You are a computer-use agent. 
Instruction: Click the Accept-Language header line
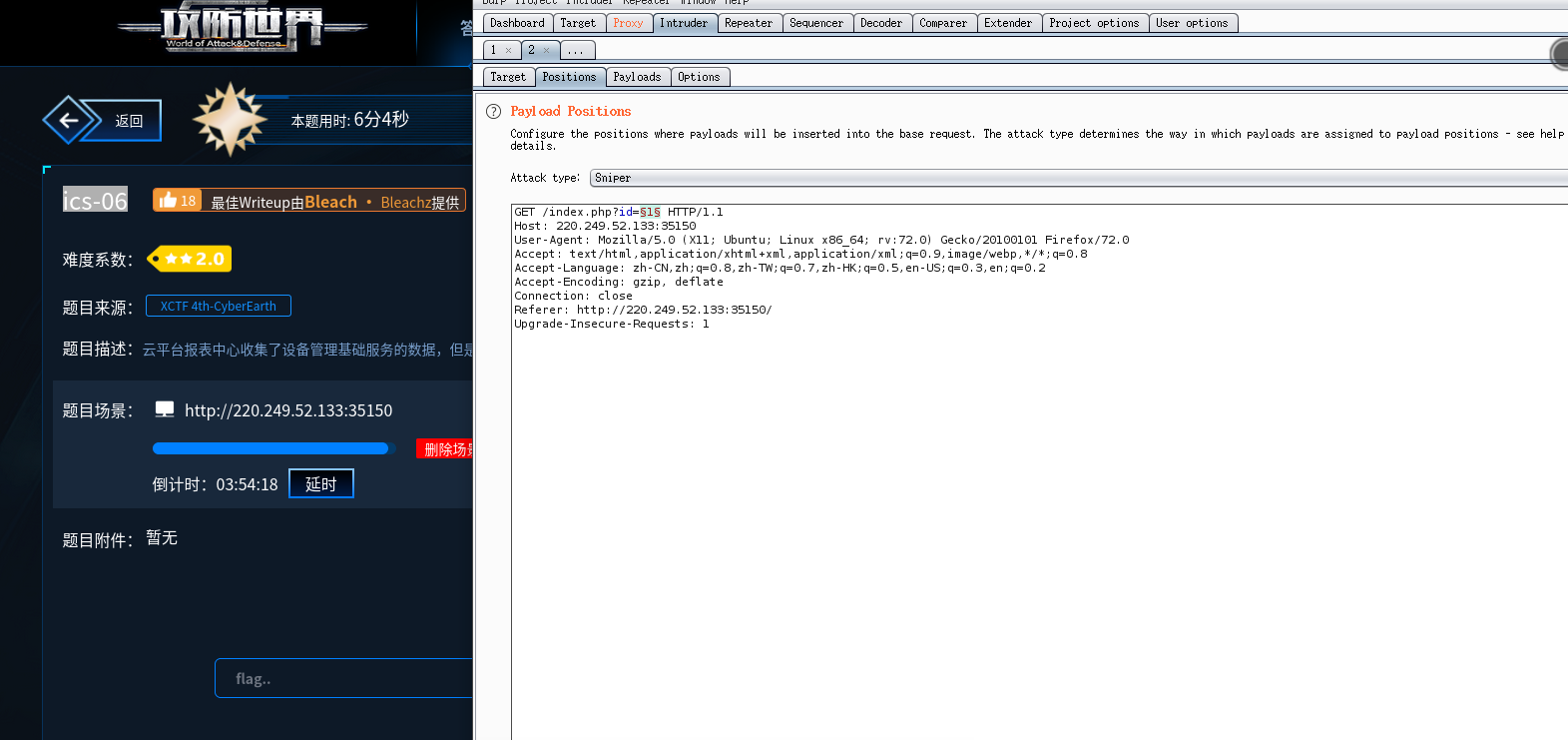point(780,268)
